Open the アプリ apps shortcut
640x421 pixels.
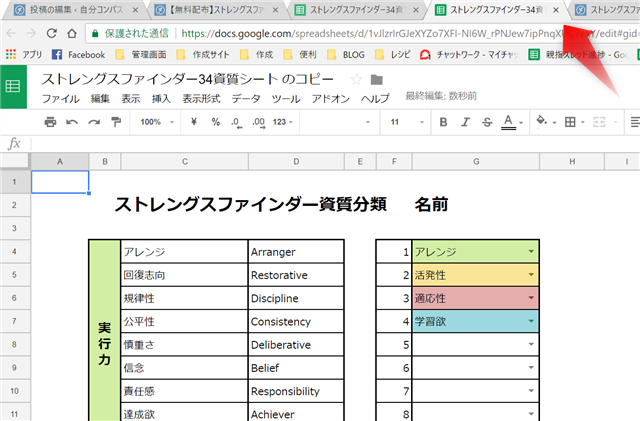click(24, 54)
